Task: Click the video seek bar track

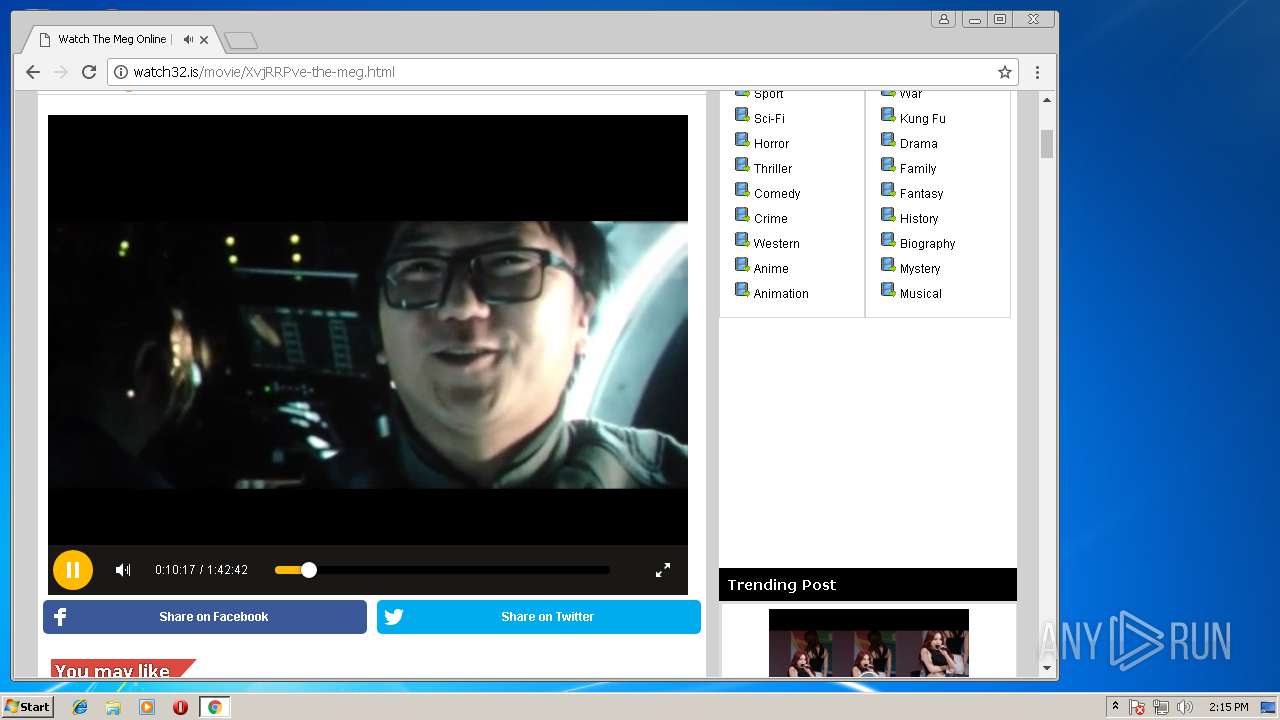Action: tap(442, 570)
